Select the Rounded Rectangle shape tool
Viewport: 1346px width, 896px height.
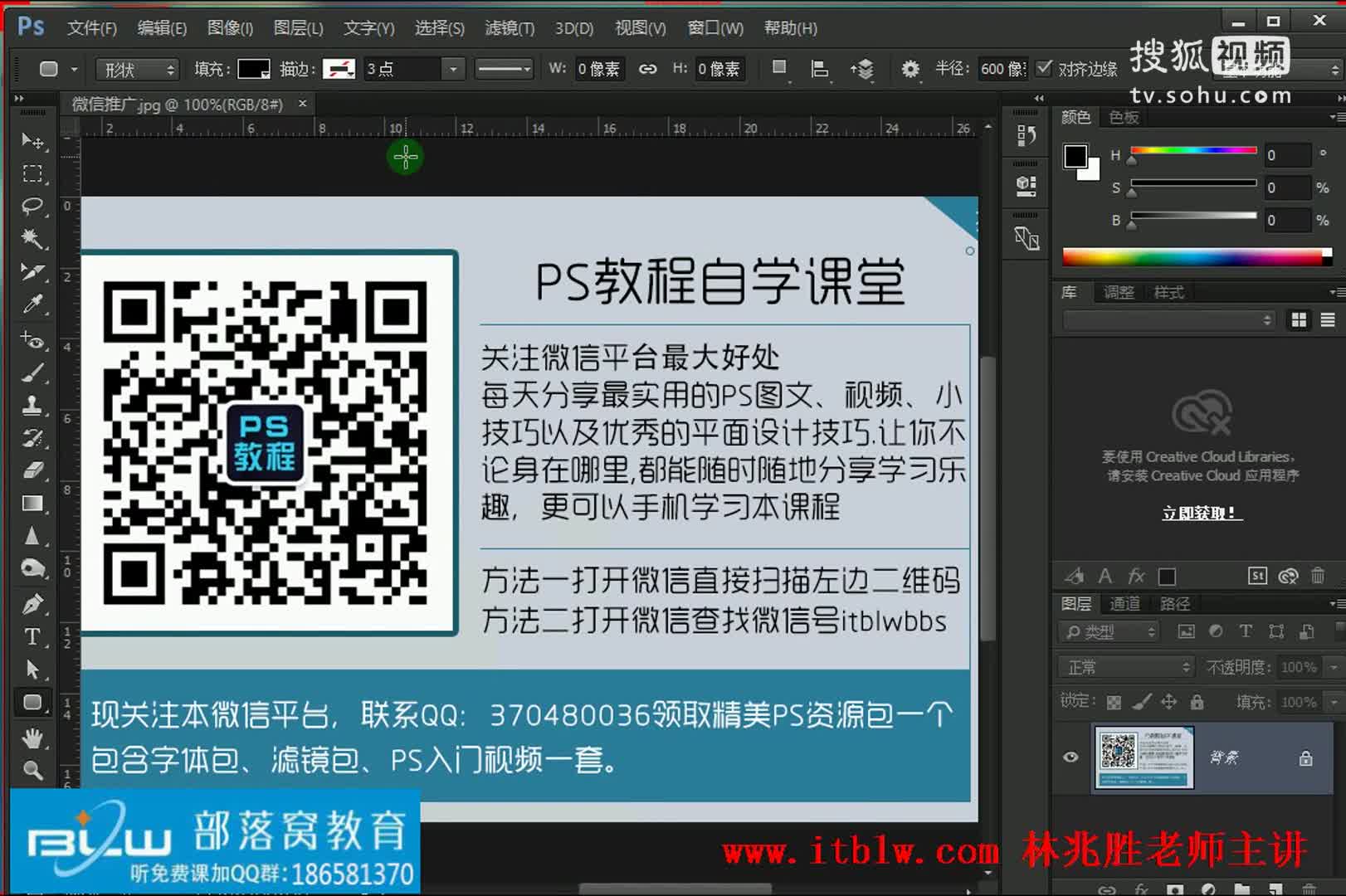click(x=33, y=703)
